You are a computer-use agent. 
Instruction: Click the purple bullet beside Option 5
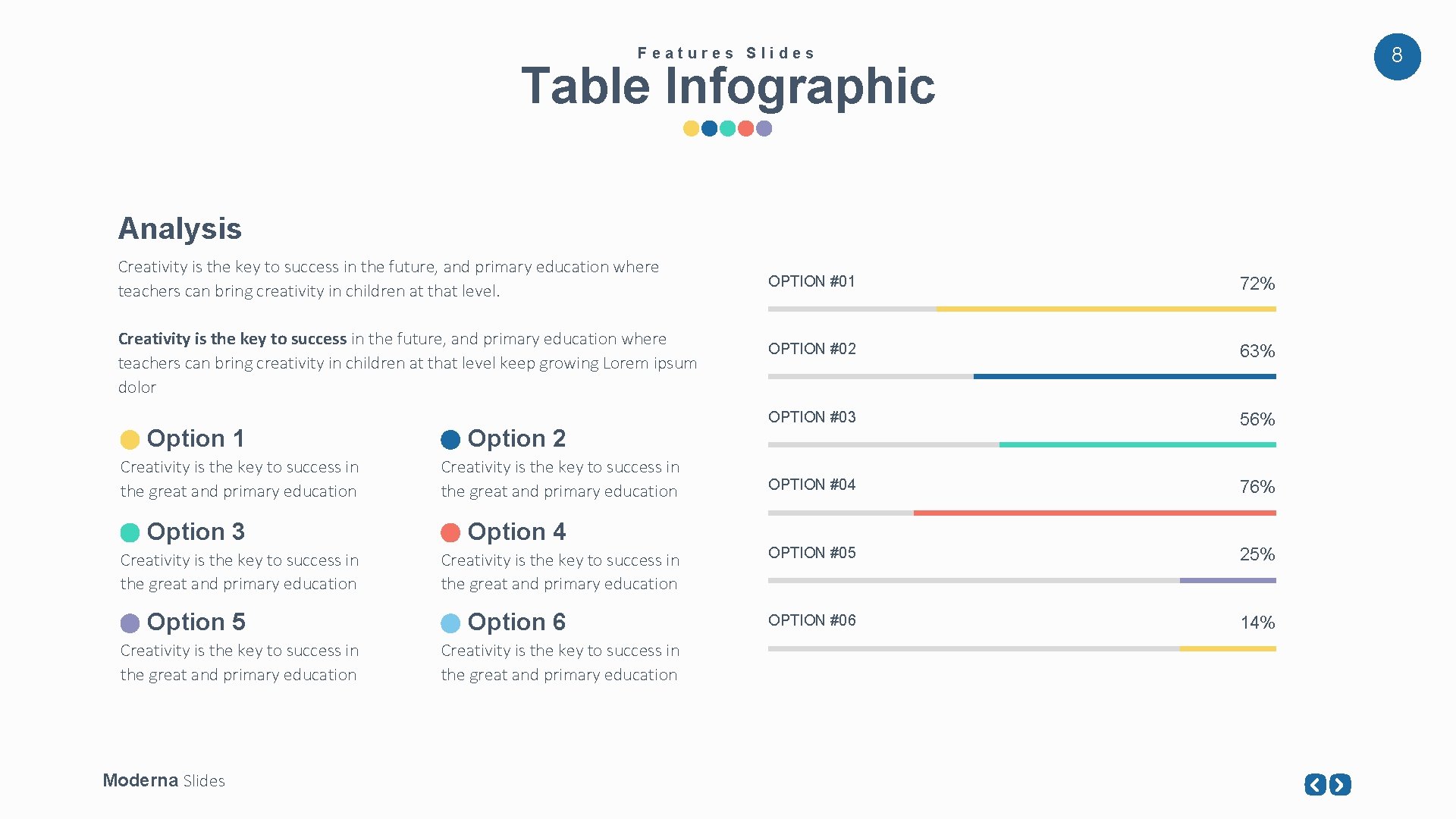pyautogui.click(x=130, y=623)
